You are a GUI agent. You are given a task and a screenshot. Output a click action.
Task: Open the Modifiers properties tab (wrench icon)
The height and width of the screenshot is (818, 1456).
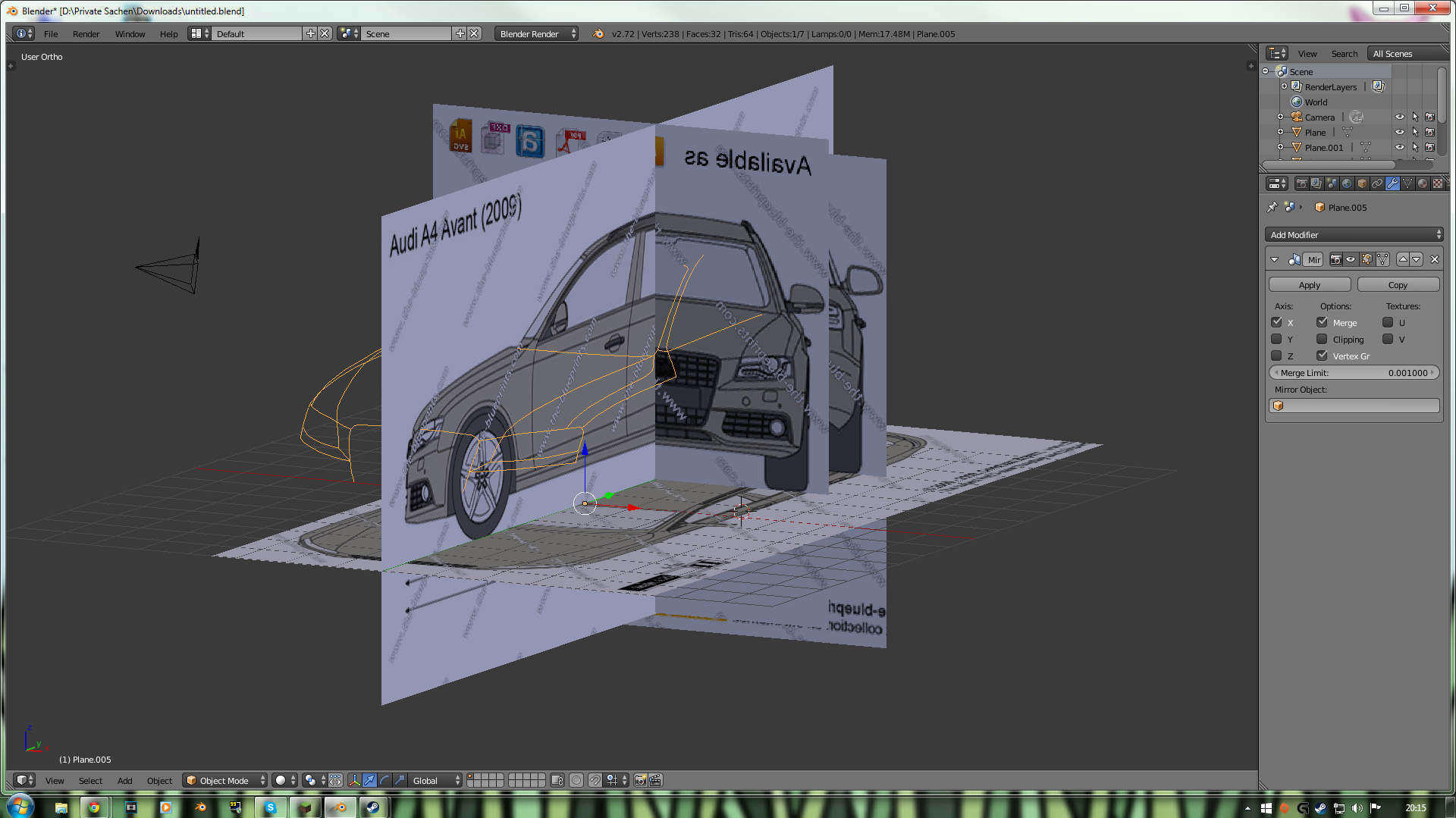point(1392,183)
